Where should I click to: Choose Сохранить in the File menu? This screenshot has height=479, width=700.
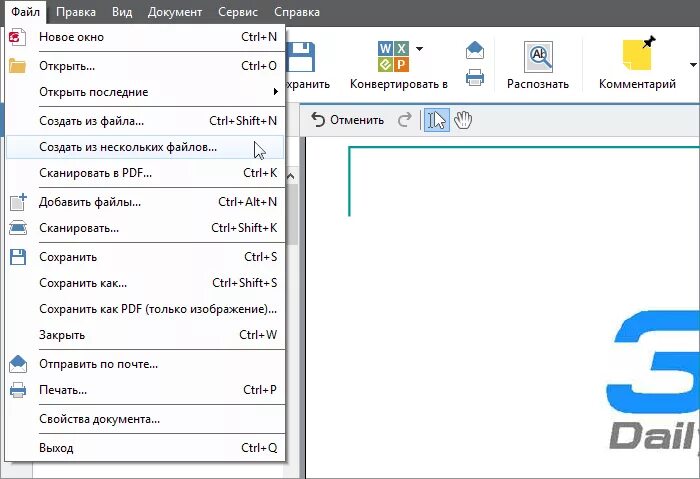tap(145, 257)
